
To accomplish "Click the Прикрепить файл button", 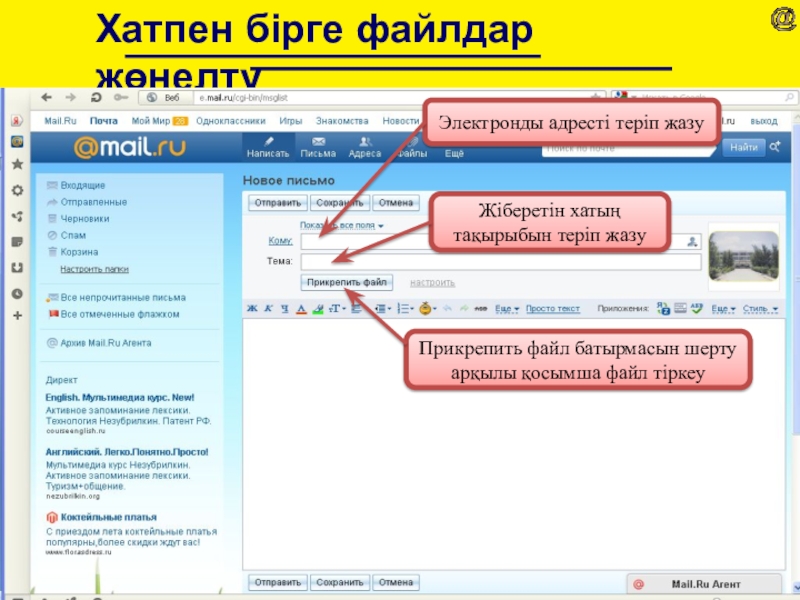I will pos(346,282).
